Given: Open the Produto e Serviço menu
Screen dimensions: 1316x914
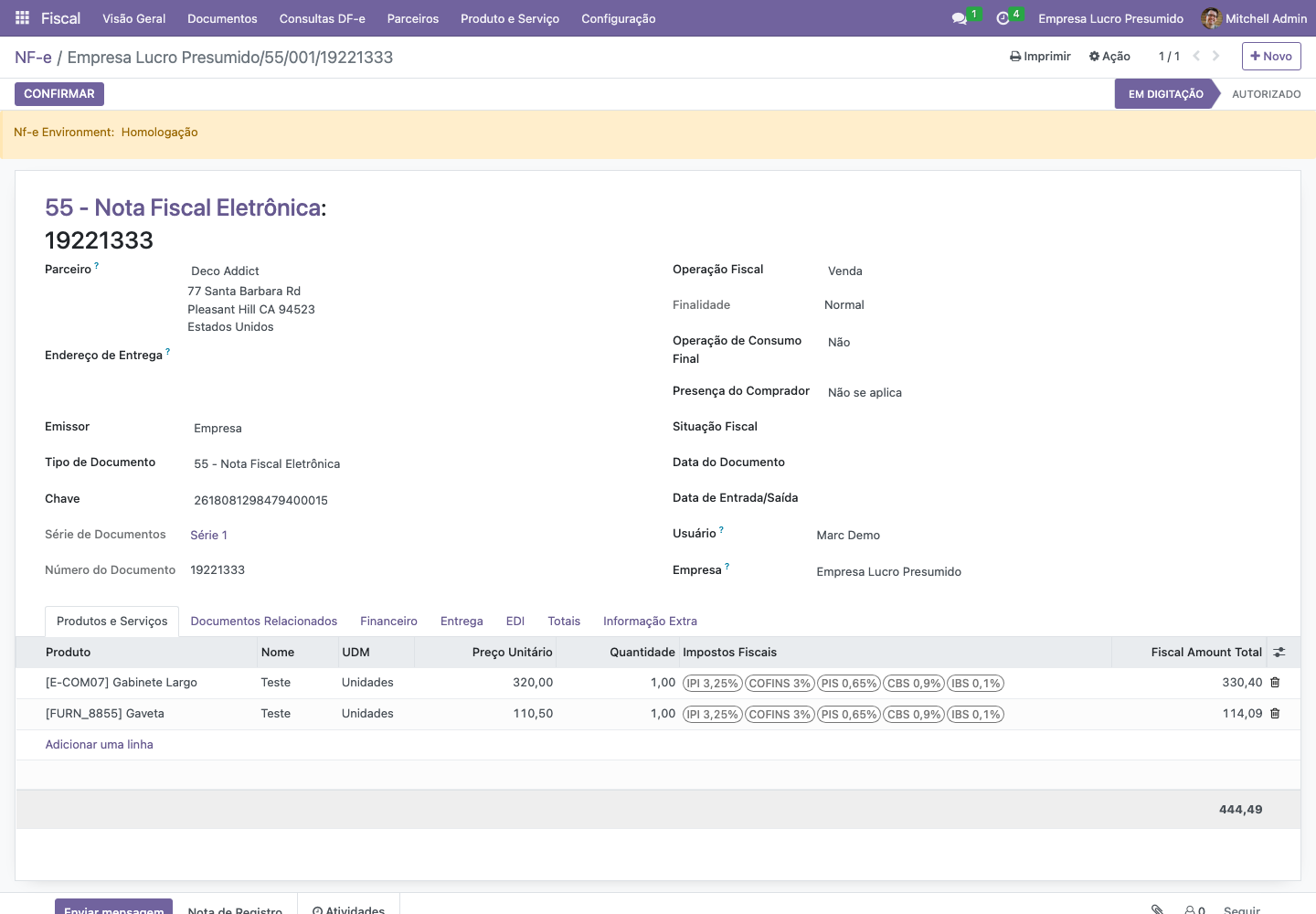Looking at the screenshot, I should point(510,18).
